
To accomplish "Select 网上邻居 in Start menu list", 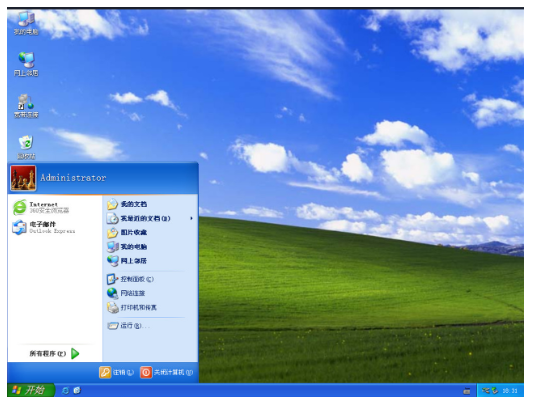I will pyautogui.click(x=150, y=261).
